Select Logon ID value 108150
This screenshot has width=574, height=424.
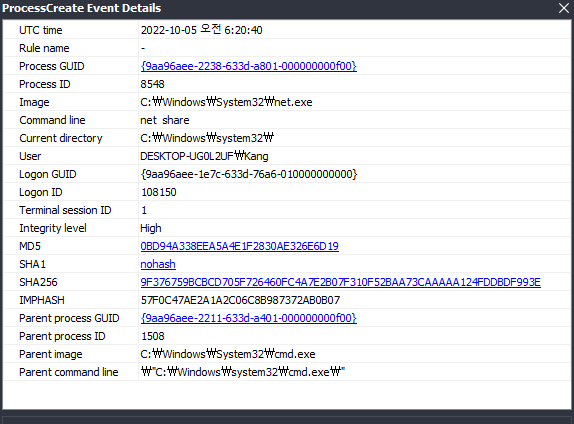pyautogui.click(x=159, y=192)
